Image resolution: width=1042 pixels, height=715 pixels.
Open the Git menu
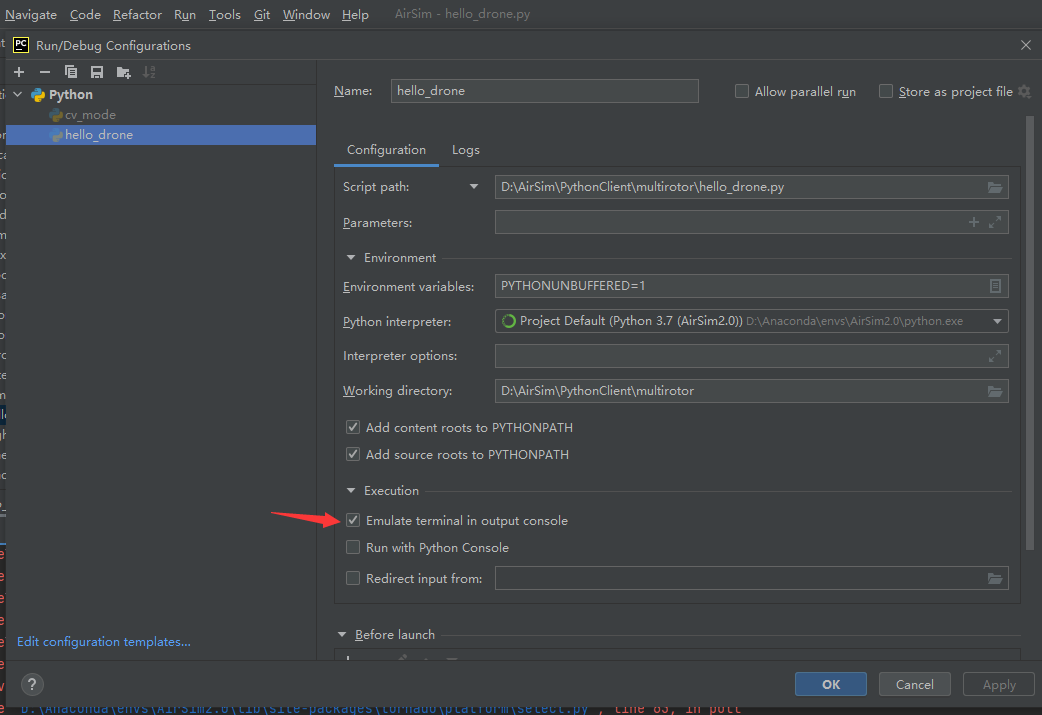(262, 14)
